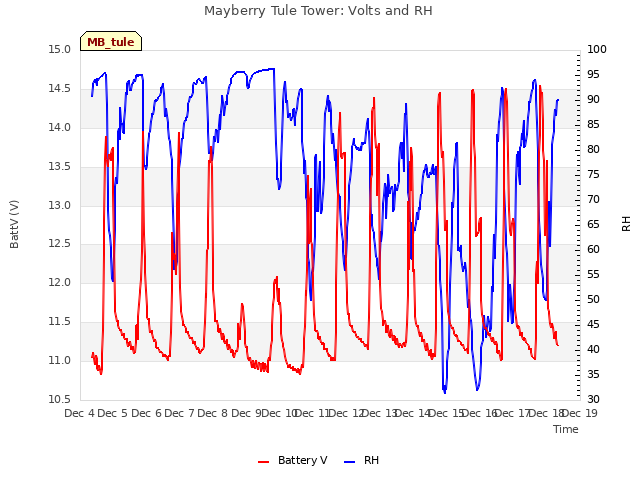The width and height of the screenshot is (640, 480).
Task: Click the 70 right axis tick
Action: click(x=593, y=200)
